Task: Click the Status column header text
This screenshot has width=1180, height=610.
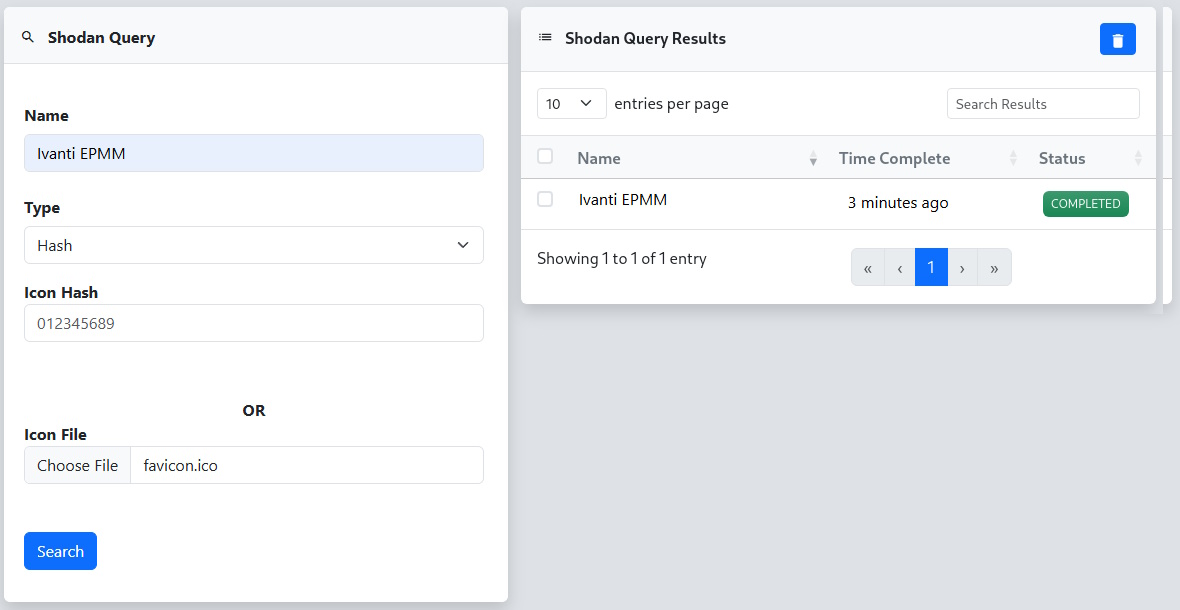Action: 1062,158
